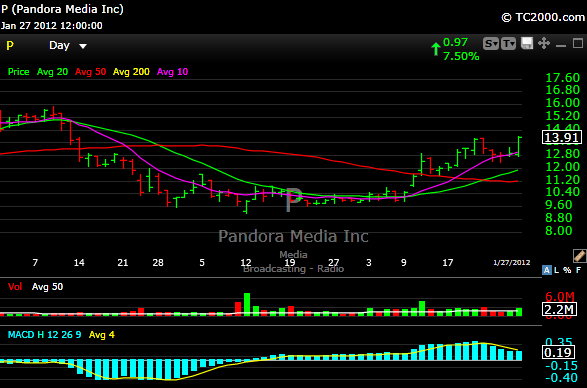587x388 pixels.
Task: Click the Avg 200 legend label
Action: click(x=131, y=72)
